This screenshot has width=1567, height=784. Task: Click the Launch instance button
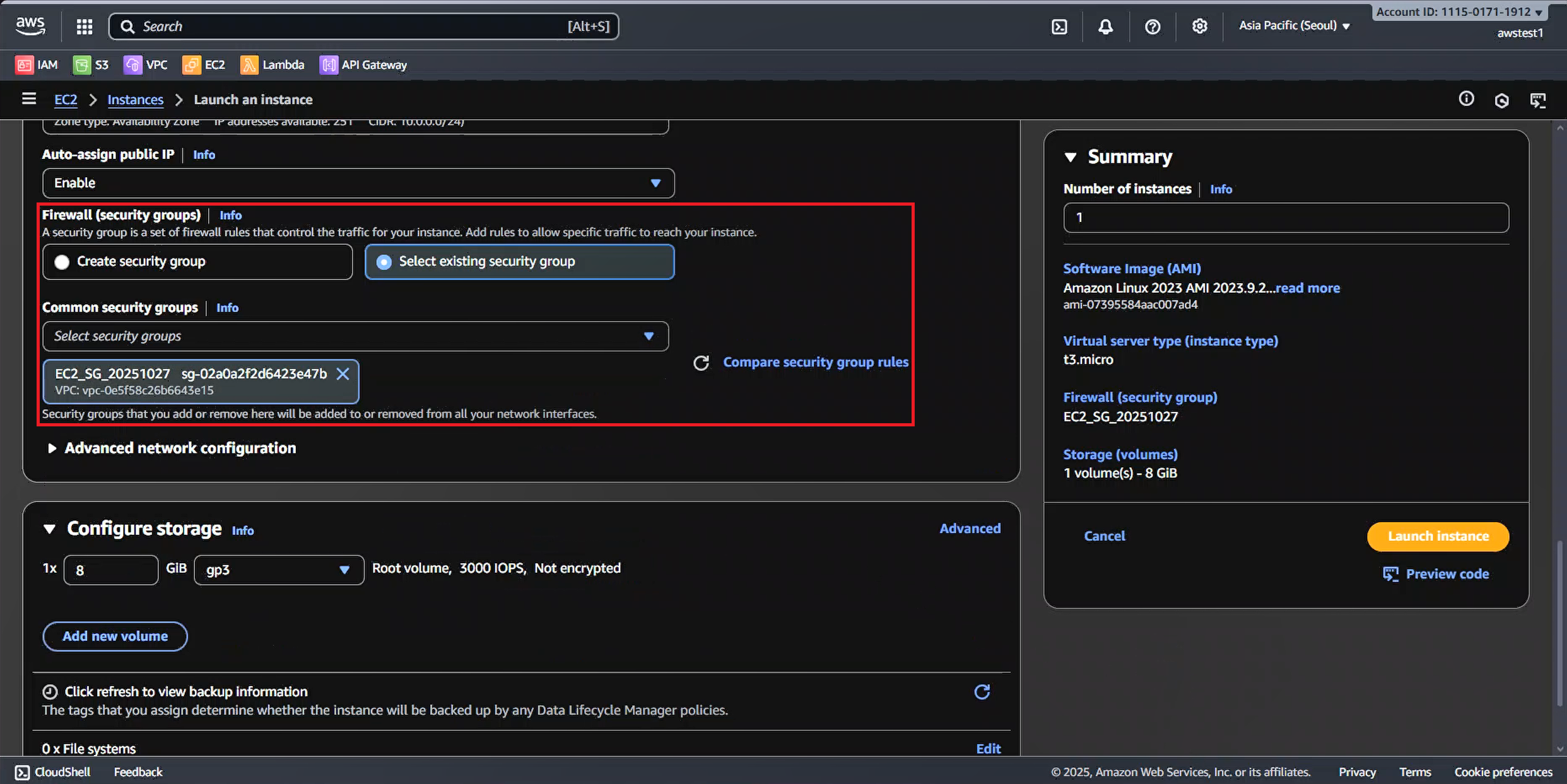click(1438, 536)
